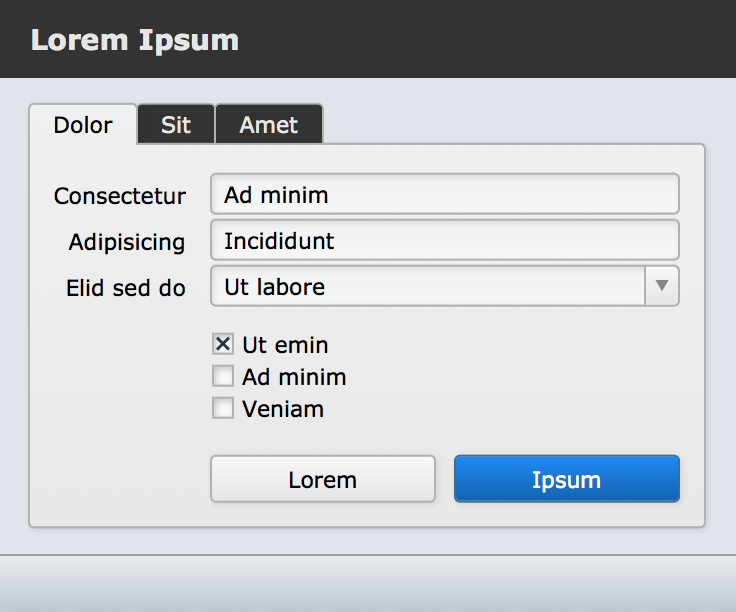
Task: Open the Sit tab
Action: [x=176, y=125]
